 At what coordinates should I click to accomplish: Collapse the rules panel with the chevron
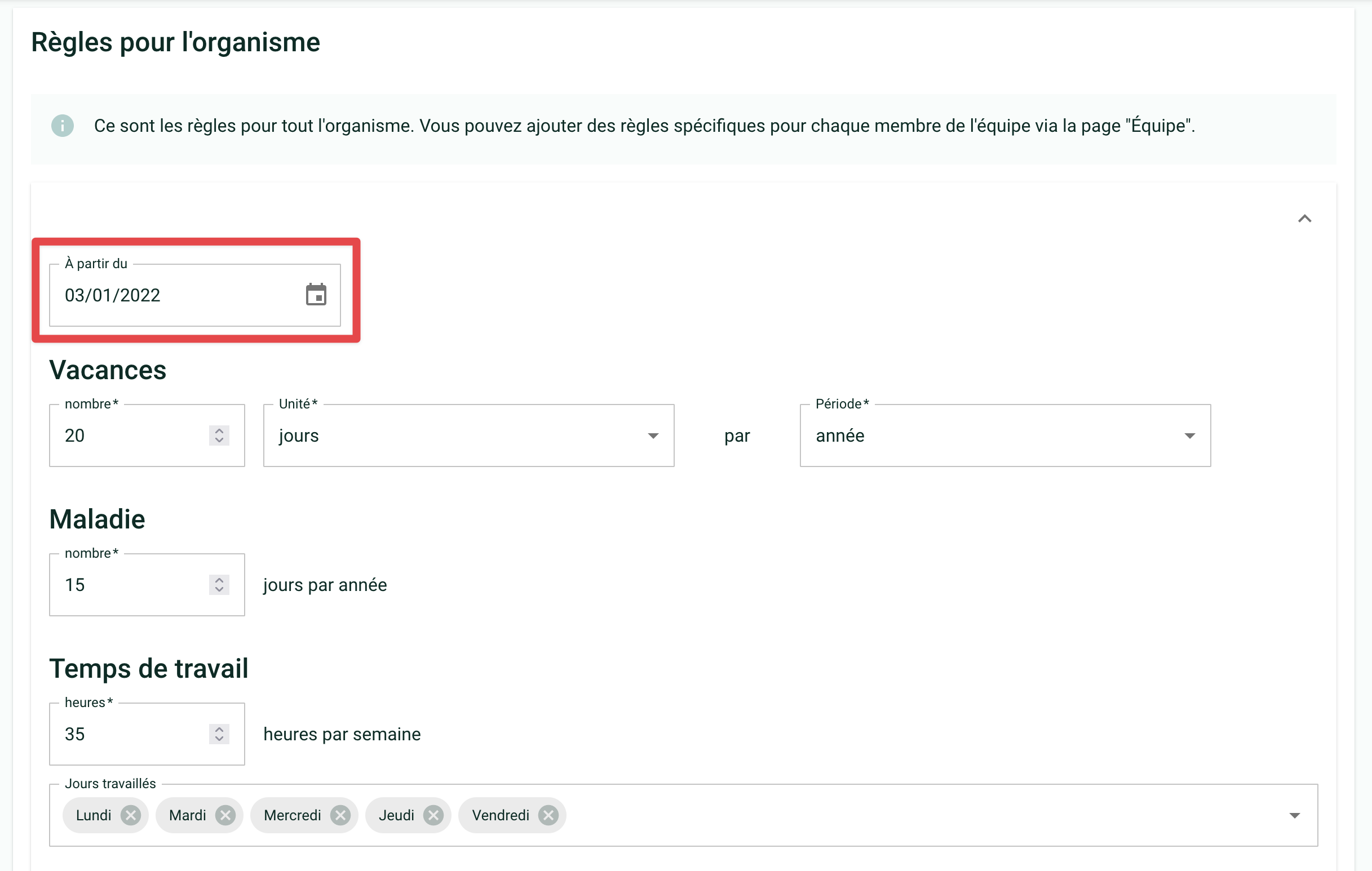point(1305,219)
